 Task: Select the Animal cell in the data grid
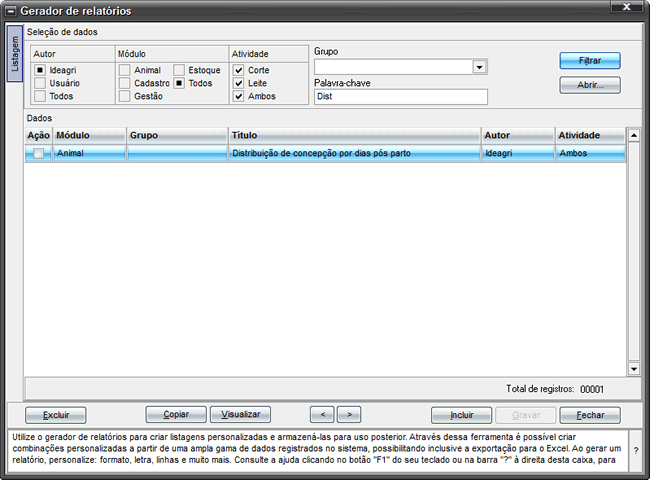[x=89, y=153]
